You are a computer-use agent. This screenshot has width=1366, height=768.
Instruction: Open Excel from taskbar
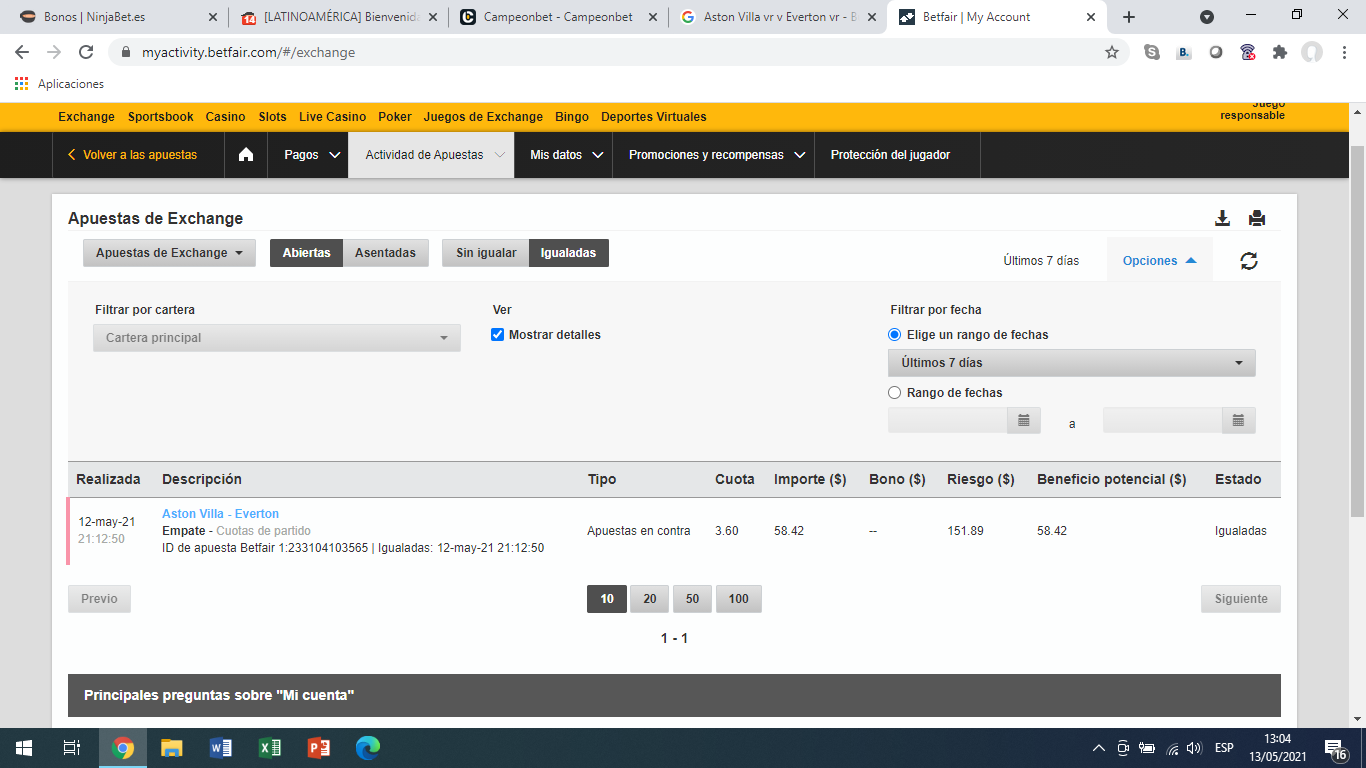(x=270, y=748)
